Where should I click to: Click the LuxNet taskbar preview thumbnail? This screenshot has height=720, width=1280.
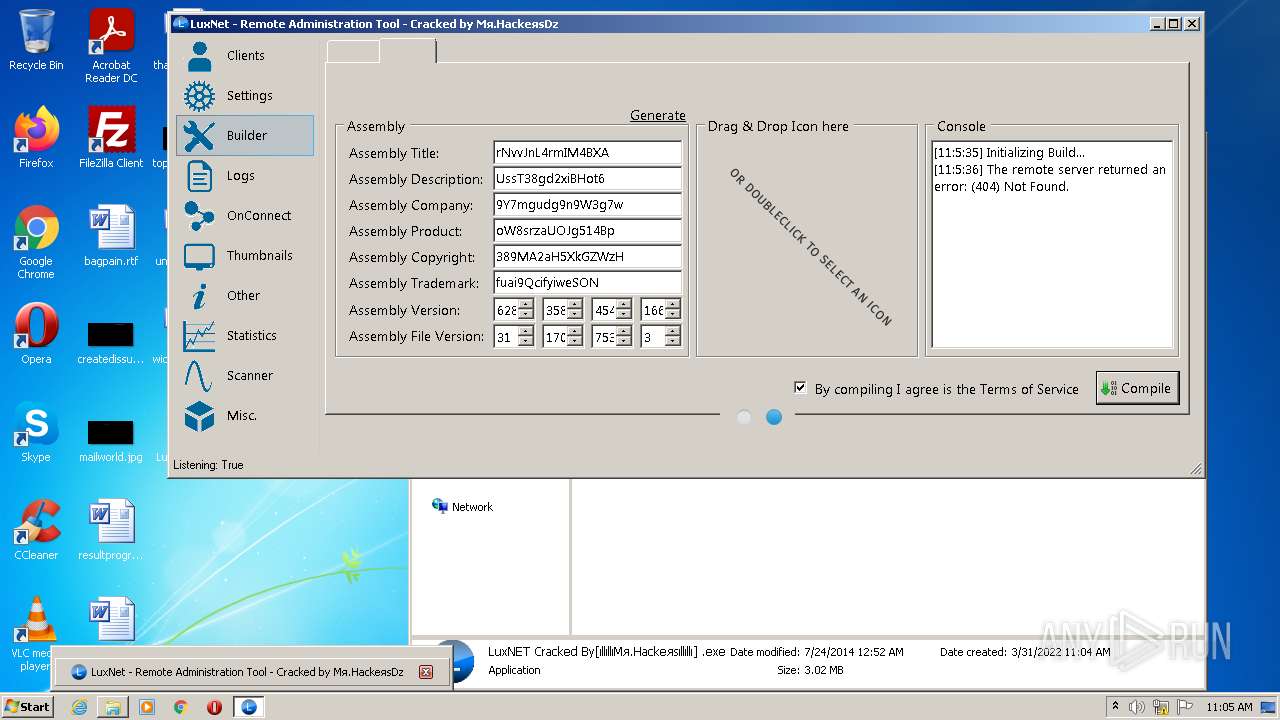pos(252,672)
